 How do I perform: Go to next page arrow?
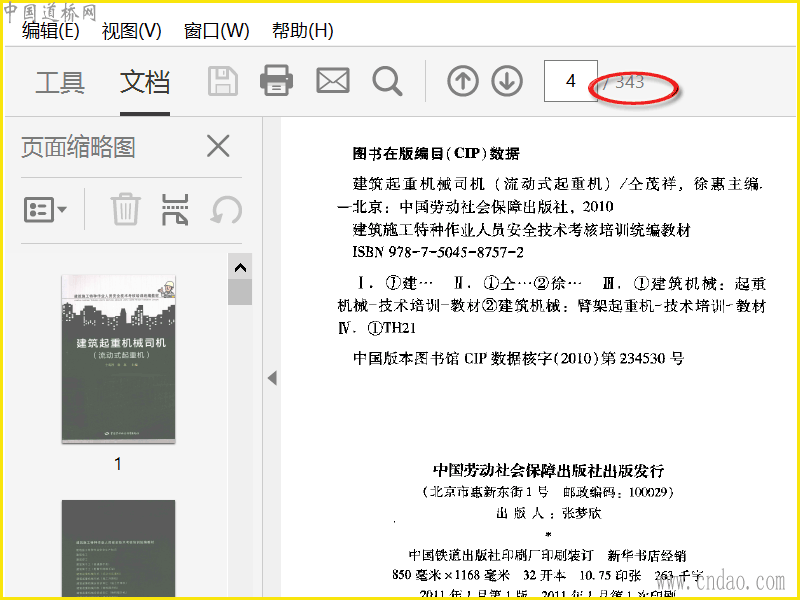507,81
